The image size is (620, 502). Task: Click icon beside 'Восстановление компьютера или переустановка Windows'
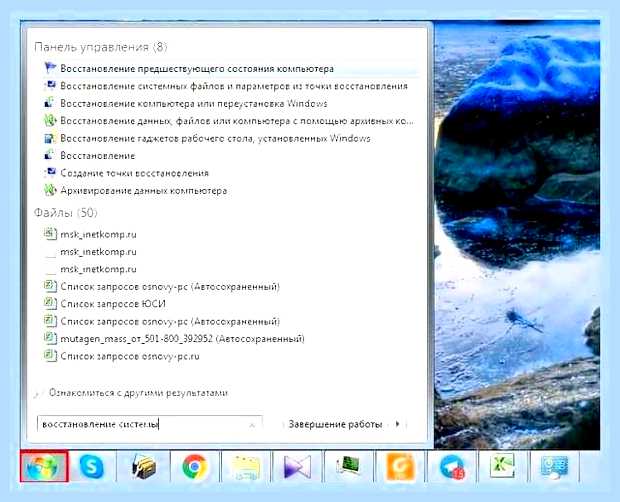point(49,103)
